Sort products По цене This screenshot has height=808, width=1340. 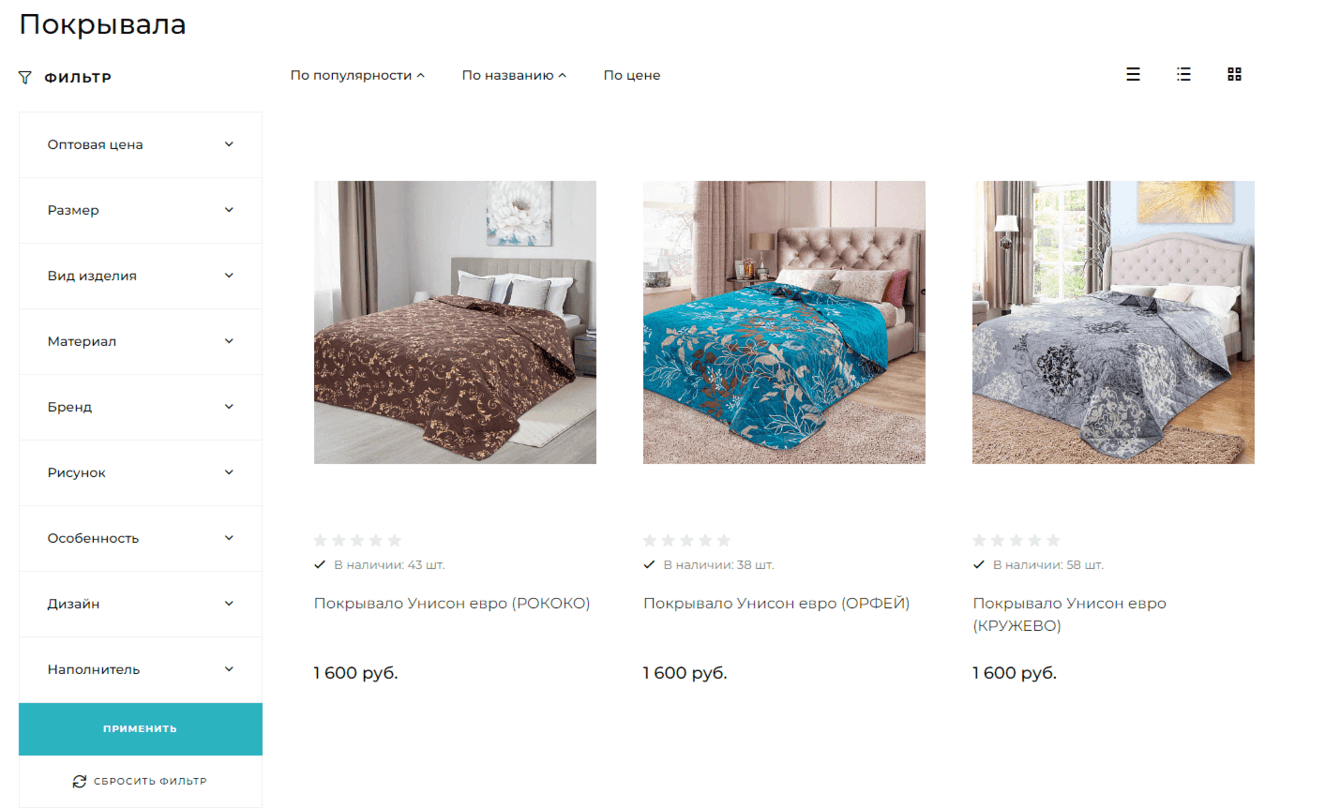tap(632, 75)
